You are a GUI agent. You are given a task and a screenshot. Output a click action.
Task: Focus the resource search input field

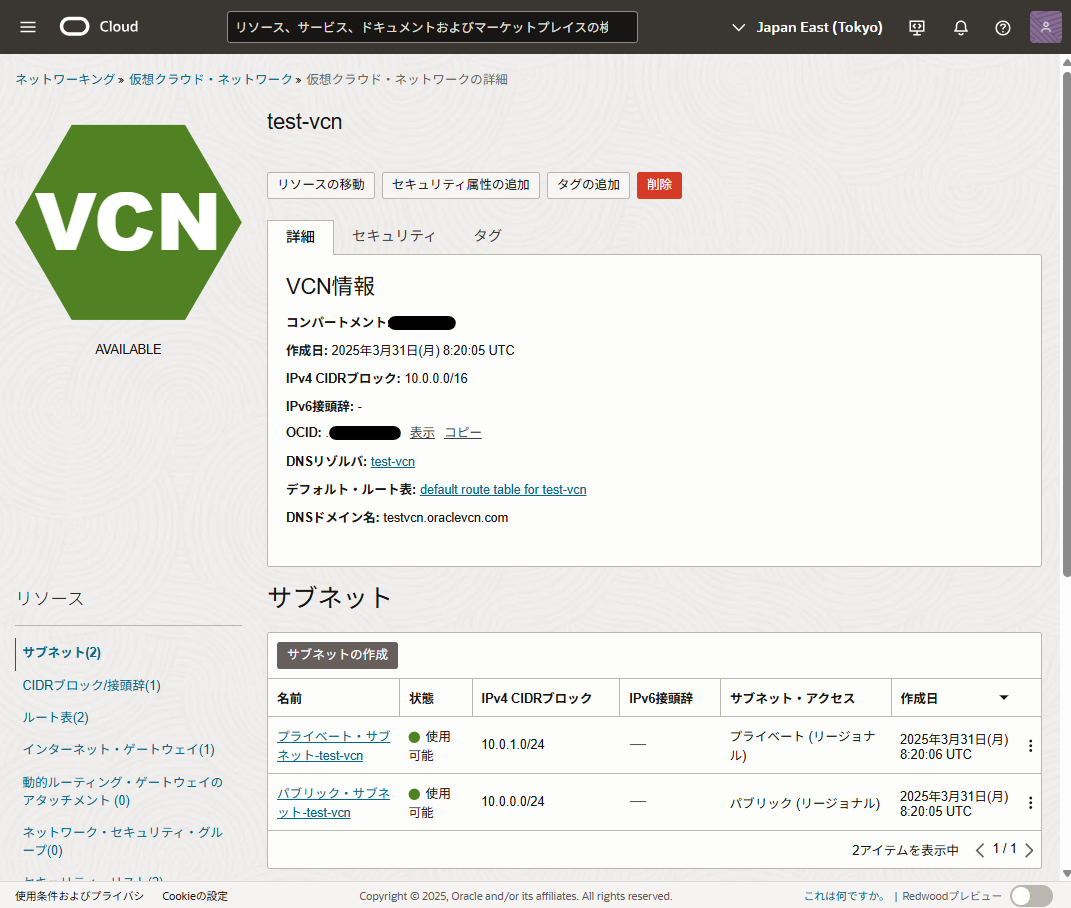pos(432,27)
